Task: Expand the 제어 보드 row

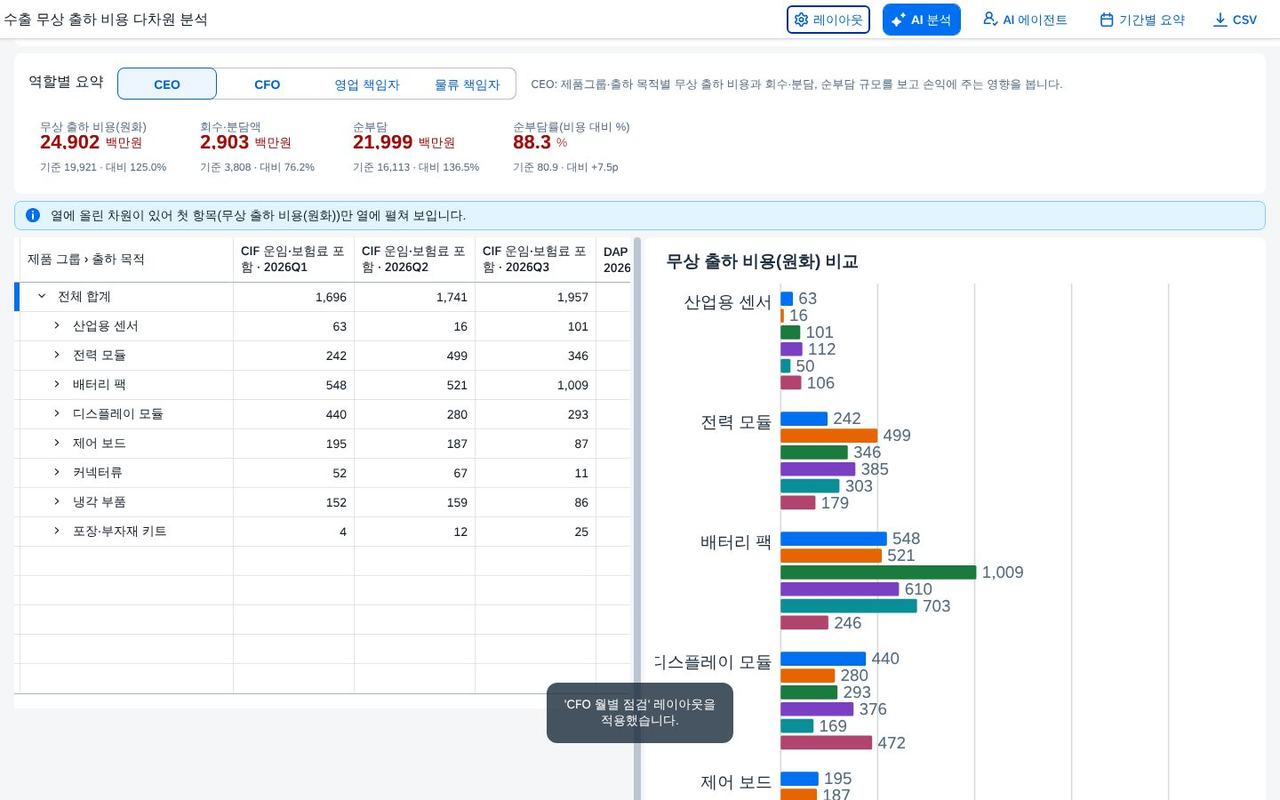Action: [x=57, y=443]
